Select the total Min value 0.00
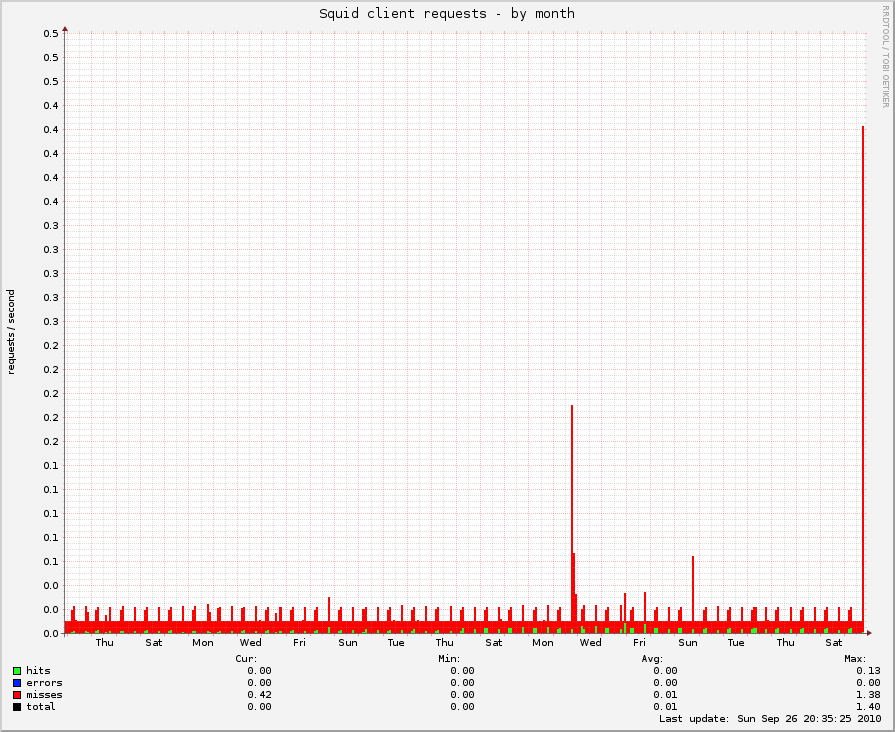895x732 pixels. (462, 707)
